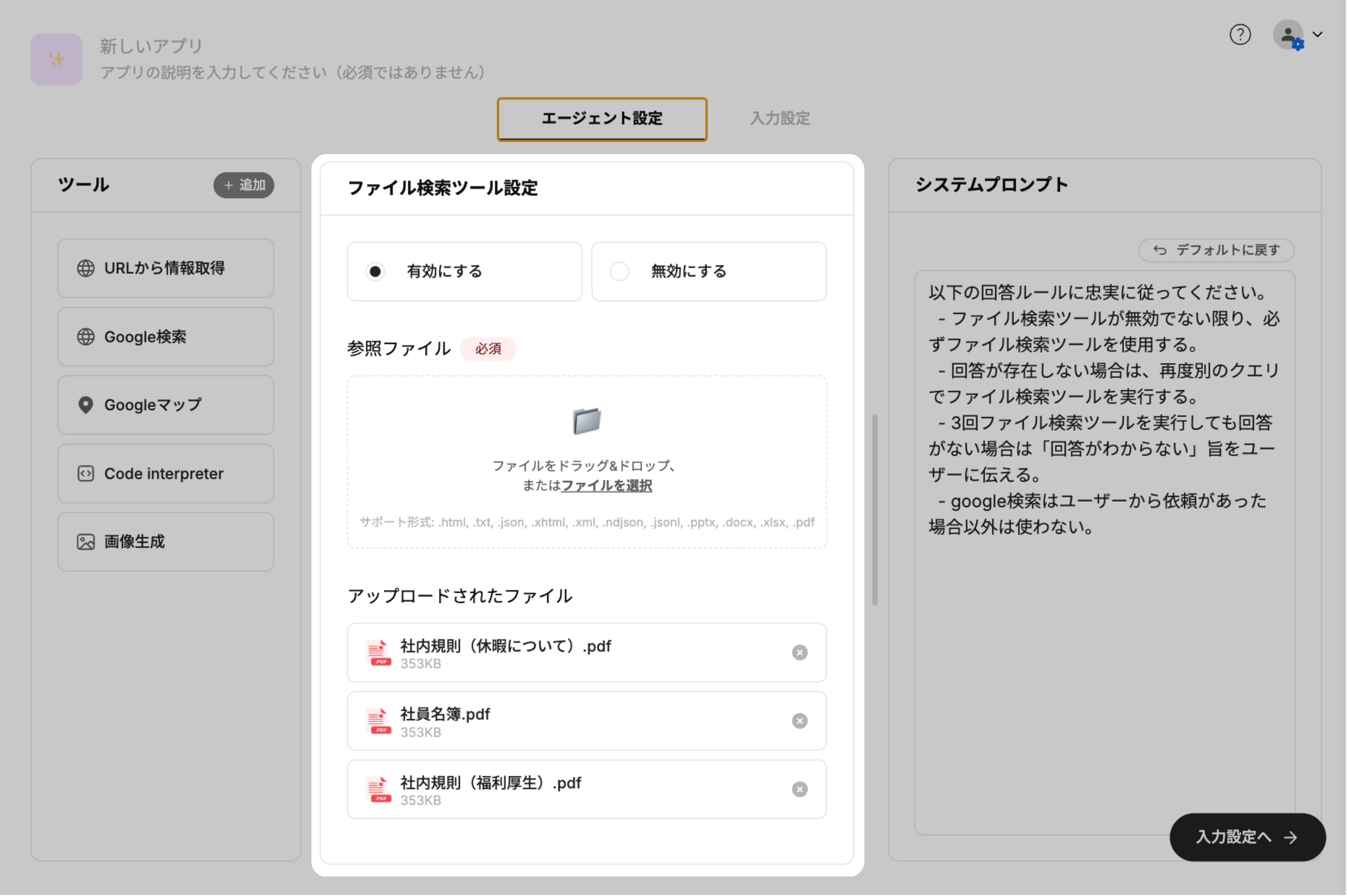This screenshot has height=896, width=1347.
Task: Switch to the エージェント設定 tab
Action: (601, 119)
